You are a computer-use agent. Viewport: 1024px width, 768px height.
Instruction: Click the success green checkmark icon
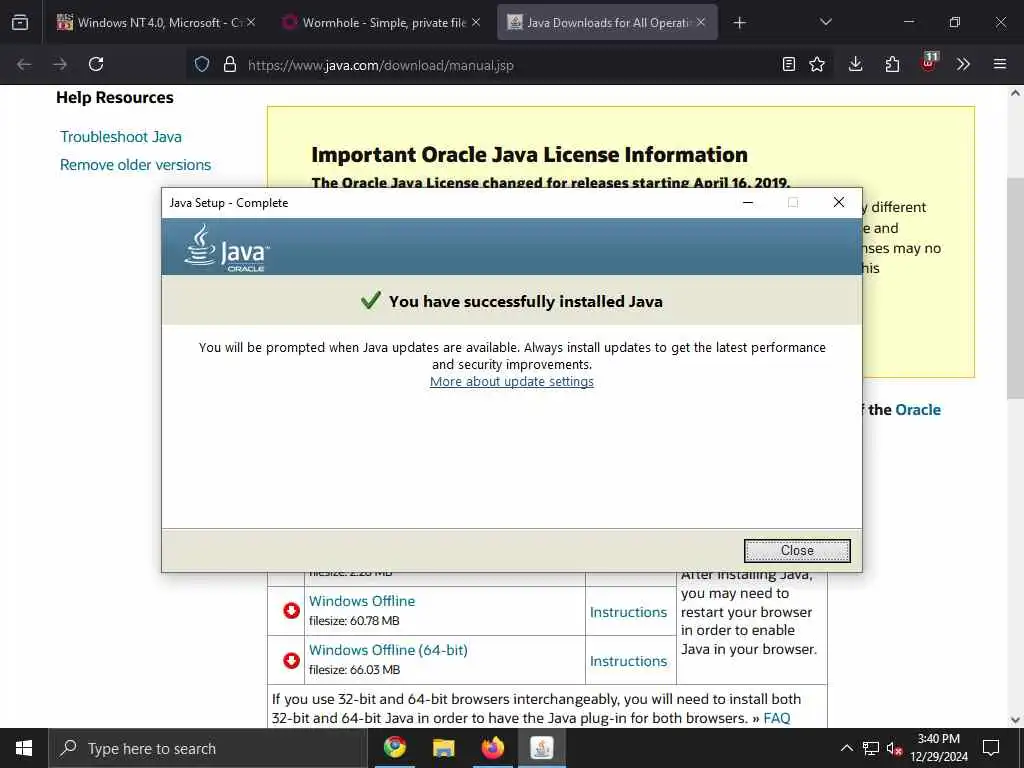(x=370, y=300)
